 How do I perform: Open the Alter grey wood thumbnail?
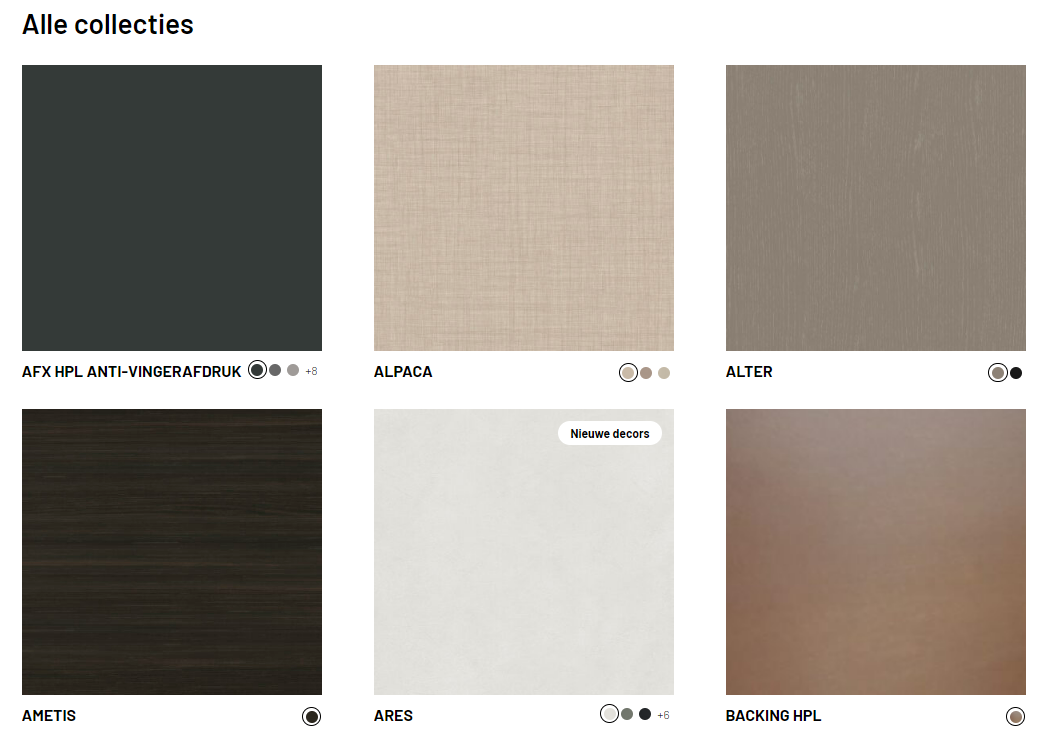875,208
